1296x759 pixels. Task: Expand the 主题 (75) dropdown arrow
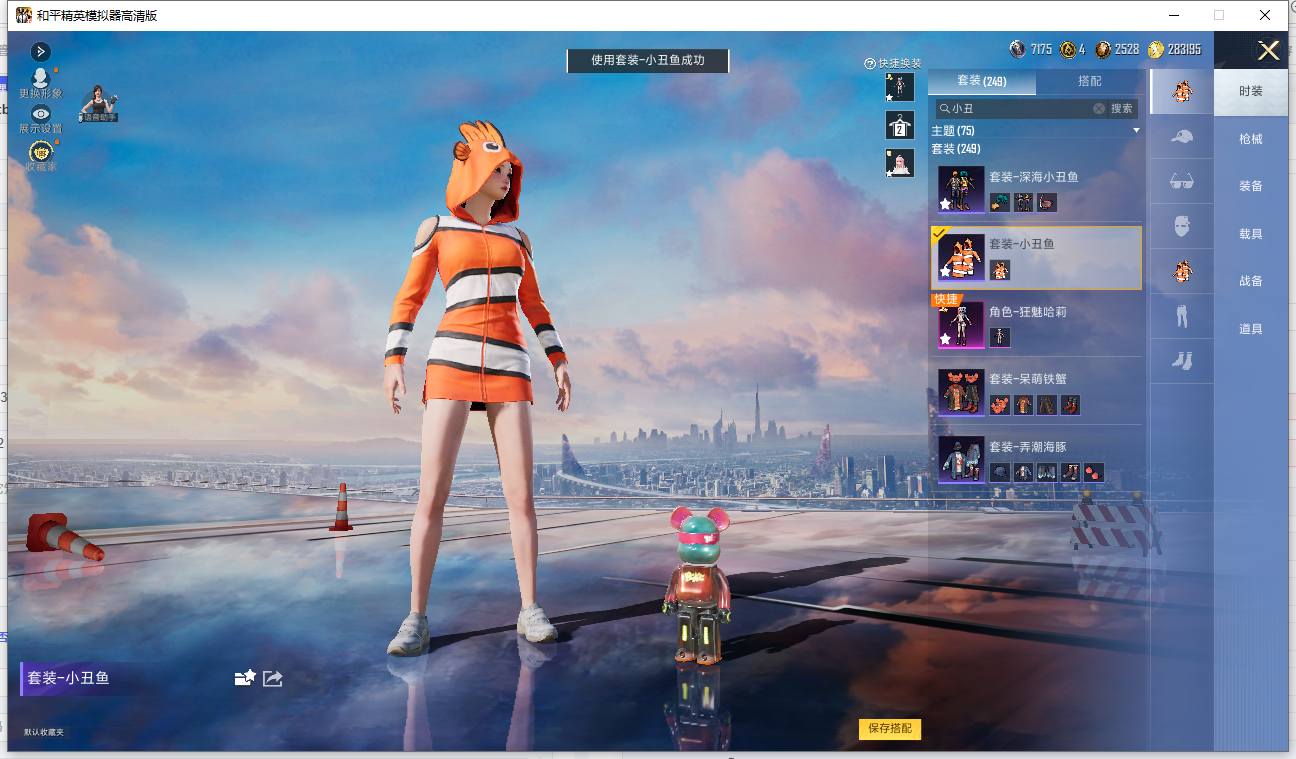pyautogui.click(x=1136, y=131)
